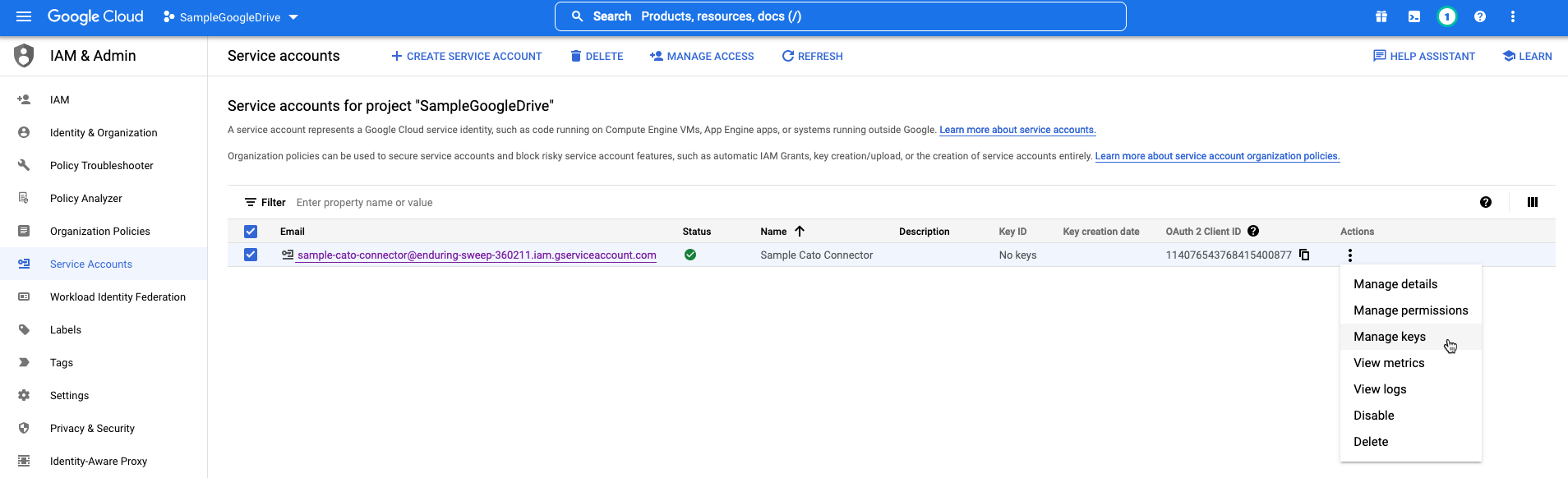Toggle the select-all header checkbox
The image size is (1568, 478).
click(x=251, y=232)
